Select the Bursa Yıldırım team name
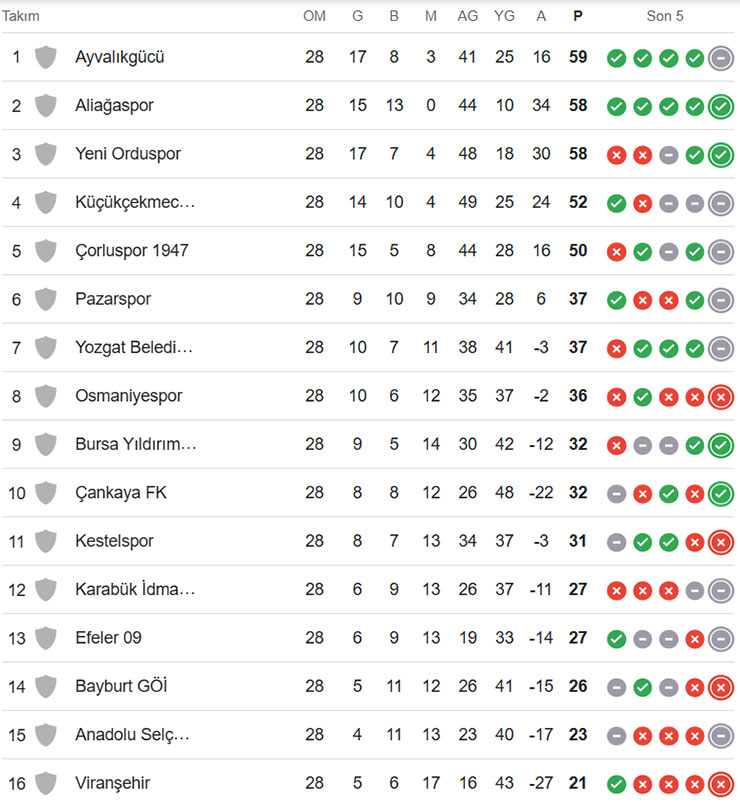This screenshot has width=740, height=802. pyautogui.click(x=136, y=445)
